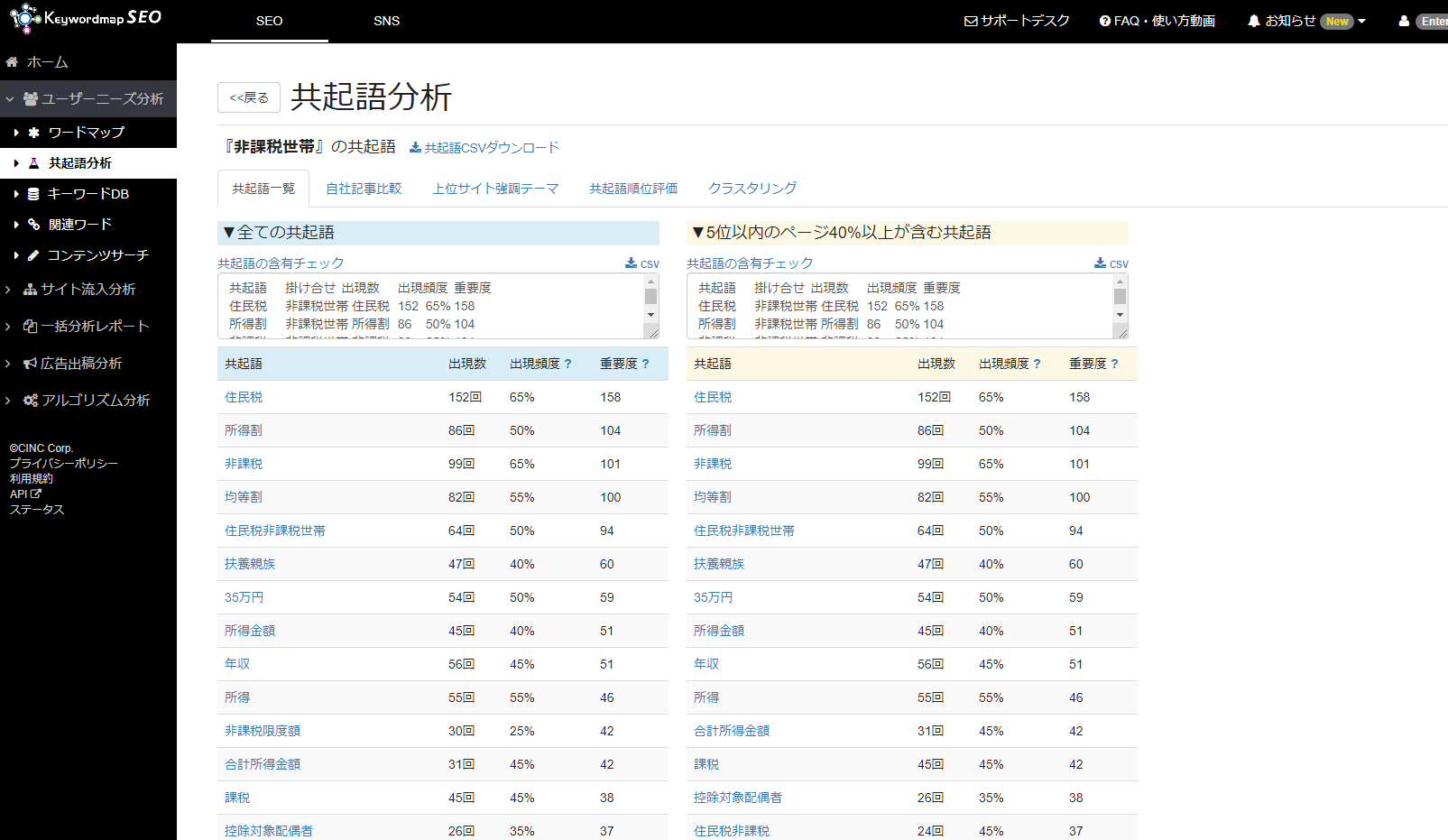Click the <<戻る back button

[249, 97]
